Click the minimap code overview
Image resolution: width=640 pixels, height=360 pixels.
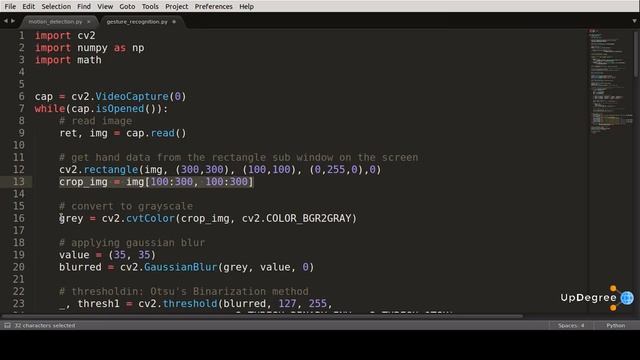(610, 82)
